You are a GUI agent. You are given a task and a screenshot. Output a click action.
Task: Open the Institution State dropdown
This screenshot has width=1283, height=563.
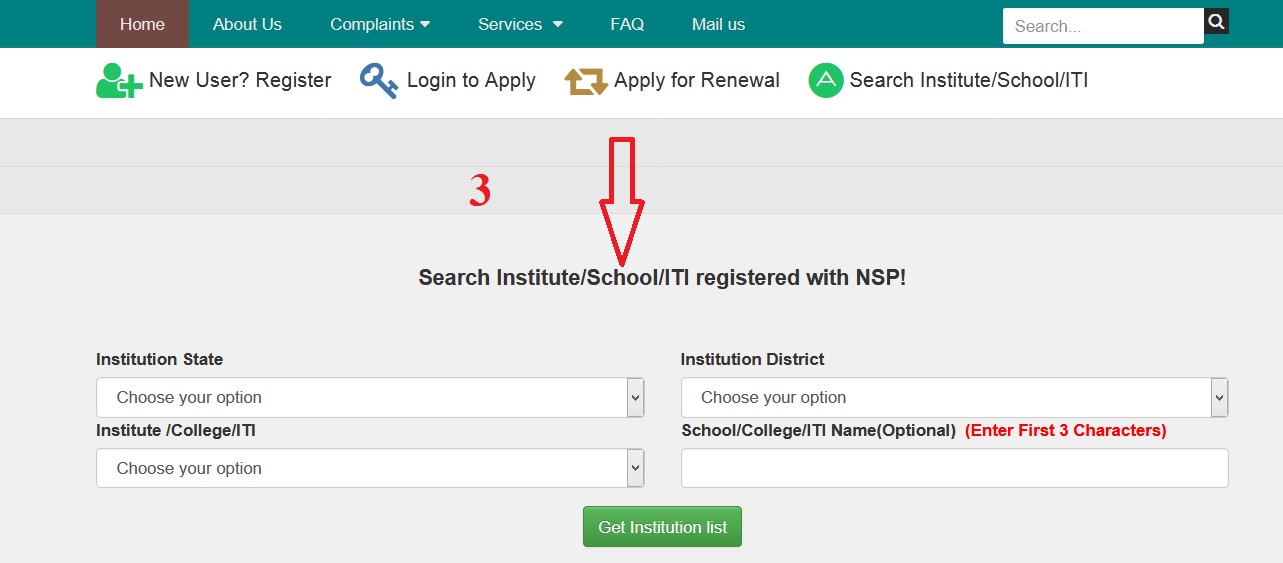point(370,397)
